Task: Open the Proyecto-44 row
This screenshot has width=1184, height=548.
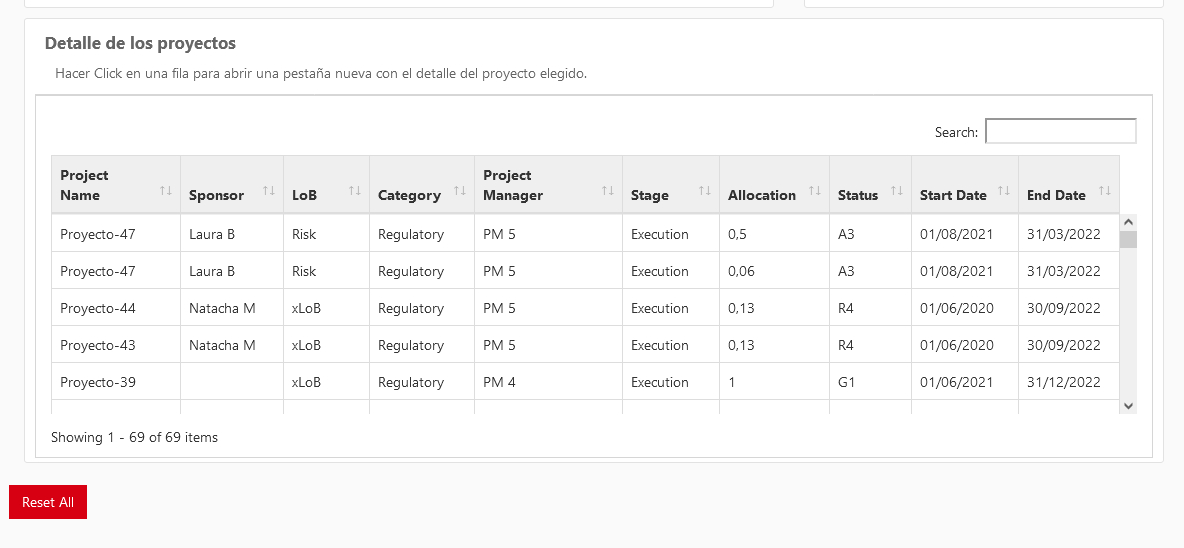Action: pyautogui.click(x=585, y=308)
